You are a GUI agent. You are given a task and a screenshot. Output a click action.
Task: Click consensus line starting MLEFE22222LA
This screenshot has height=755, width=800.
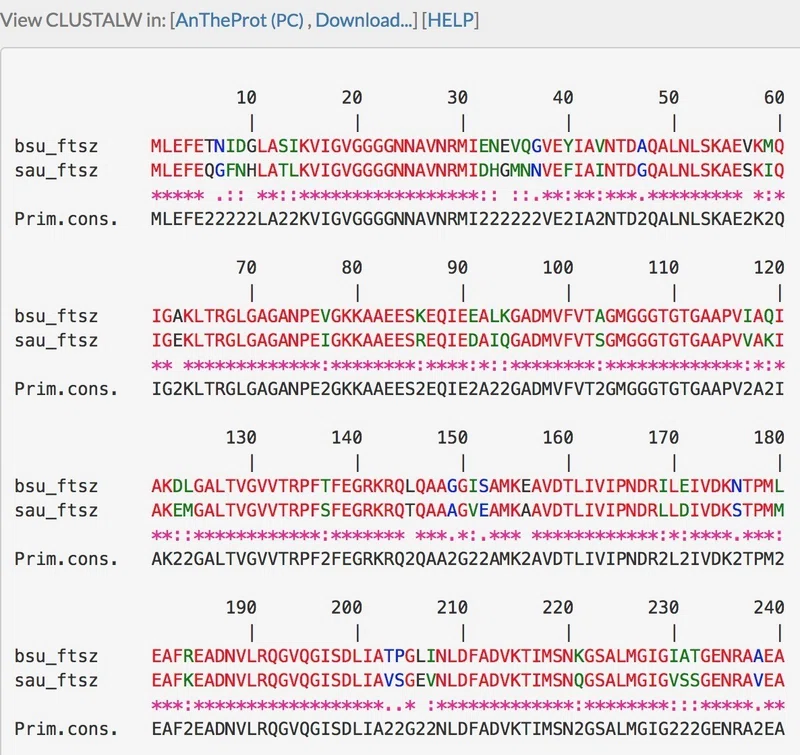click(467, 219)
